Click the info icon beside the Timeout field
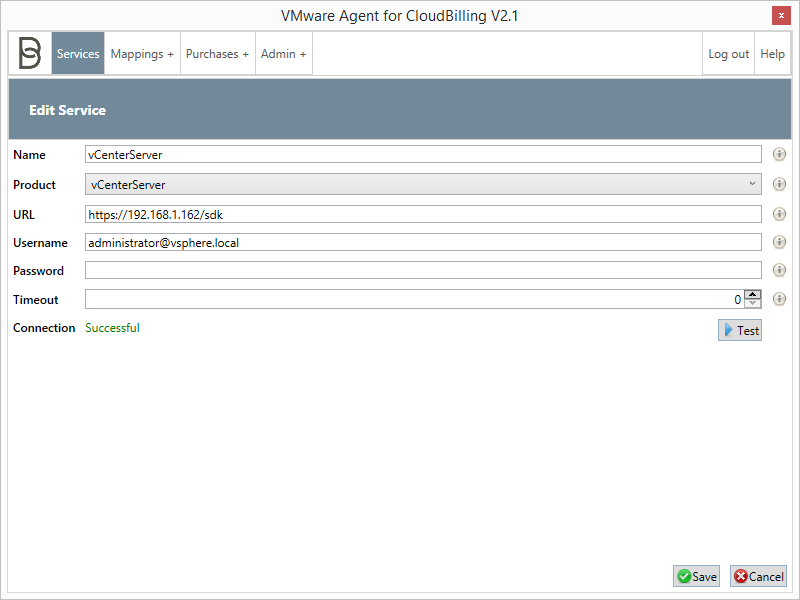Screen dimensions: 800x600 click(x=779, y=299)
